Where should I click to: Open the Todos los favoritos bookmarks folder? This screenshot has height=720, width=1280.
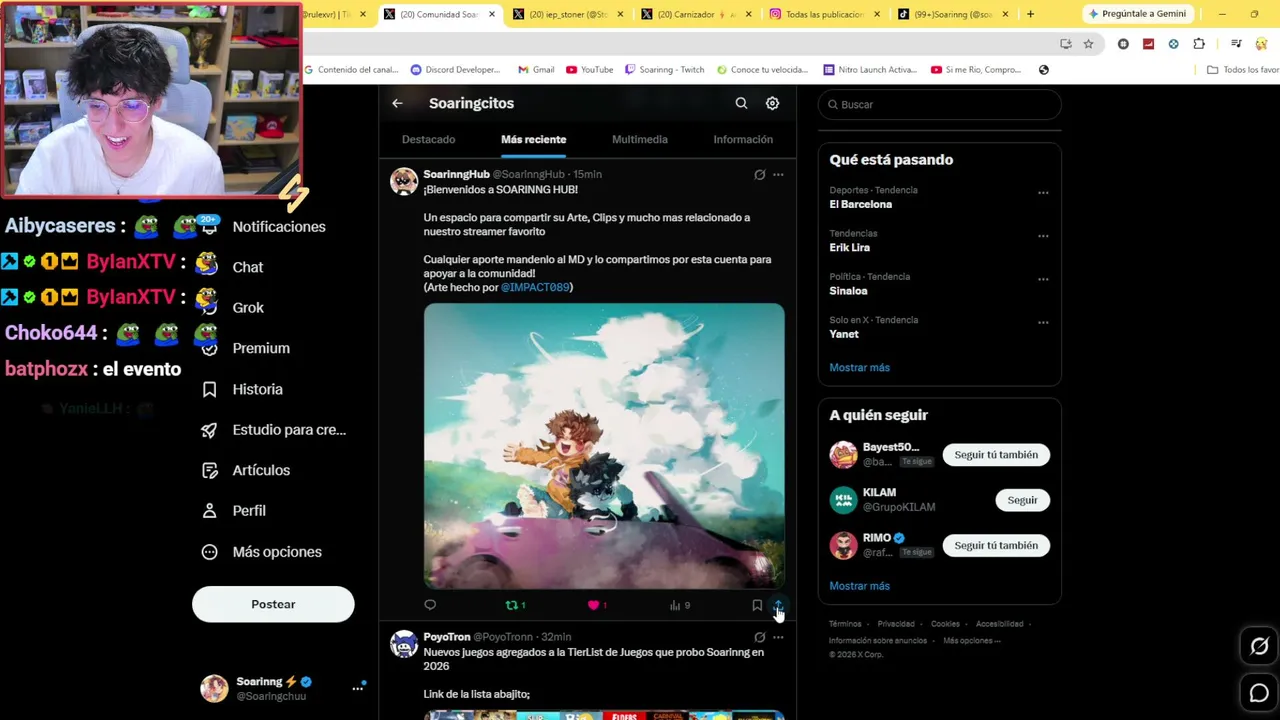coord(1243,70)
